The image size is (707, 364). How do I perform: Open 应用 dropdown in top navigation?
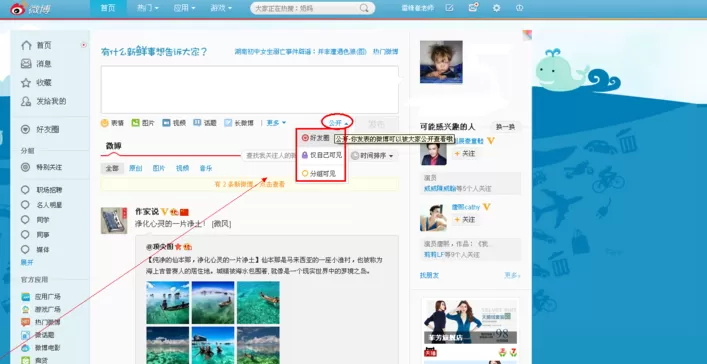[x=184, y=8]
